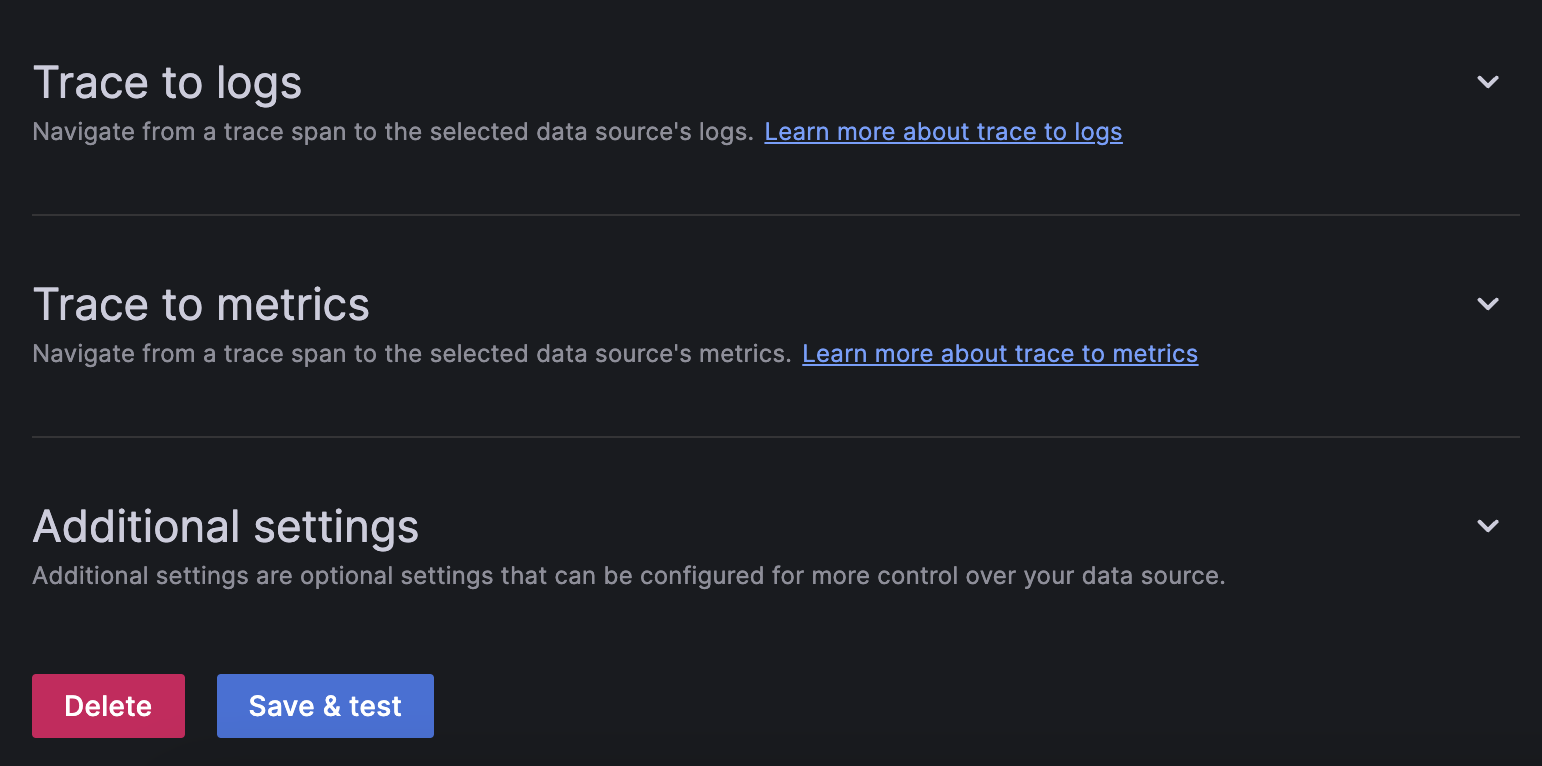Show trace to logs configuration options
Screen dimensions: 1542x766
(x=1488, y=82)
